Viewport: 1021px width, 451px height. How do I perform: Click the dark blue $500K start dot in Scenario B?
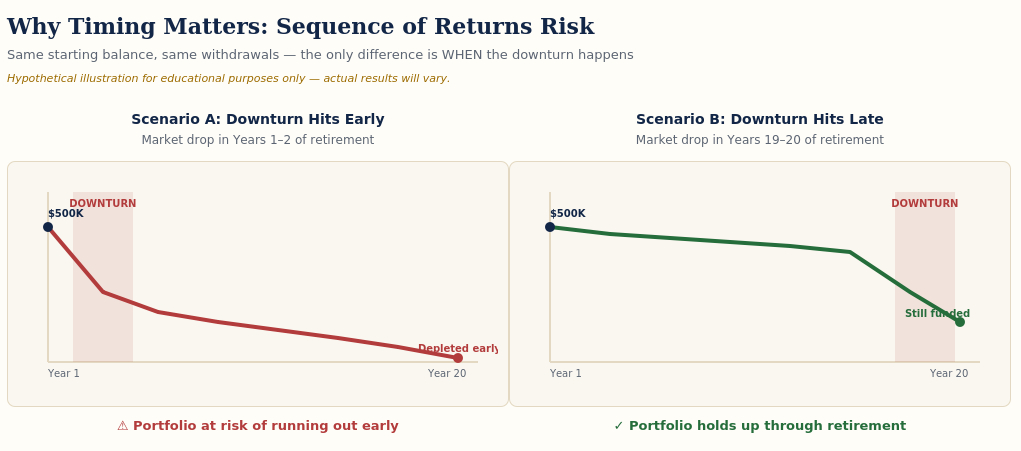[550, 227]
